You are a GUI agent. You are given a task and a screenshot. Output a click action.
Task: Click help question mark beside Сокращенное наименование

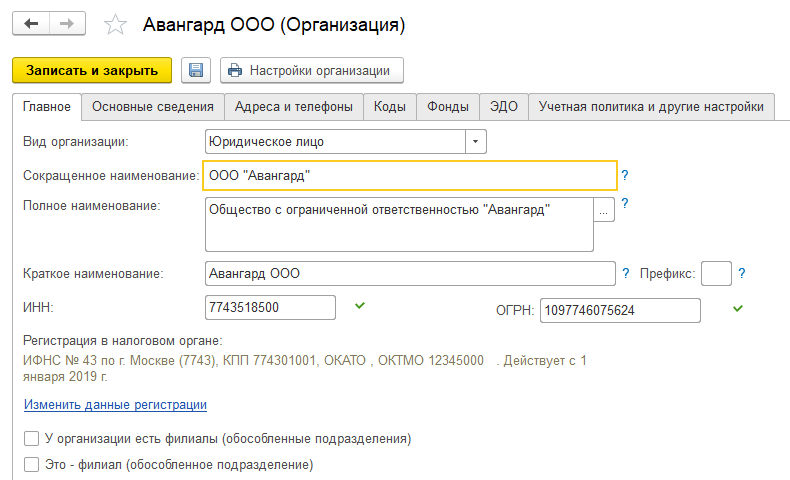pyautogui.click(x=625, y=175)
